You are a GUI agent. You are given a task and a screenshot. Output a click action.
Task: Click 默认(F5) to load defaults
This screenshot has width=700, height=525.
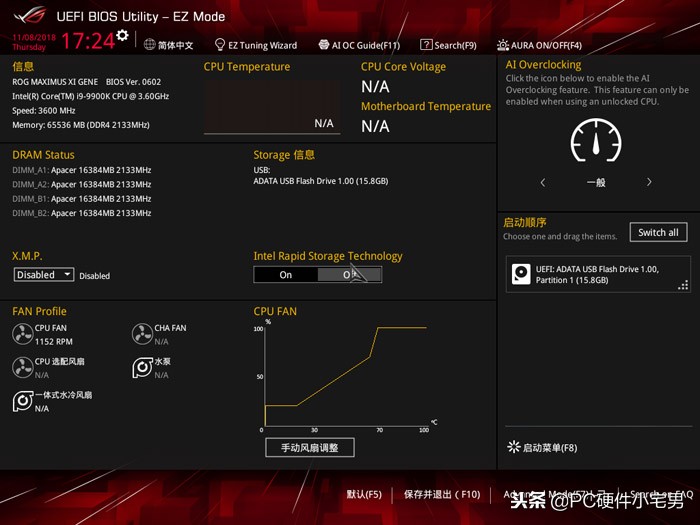click(x=364, y=494)
